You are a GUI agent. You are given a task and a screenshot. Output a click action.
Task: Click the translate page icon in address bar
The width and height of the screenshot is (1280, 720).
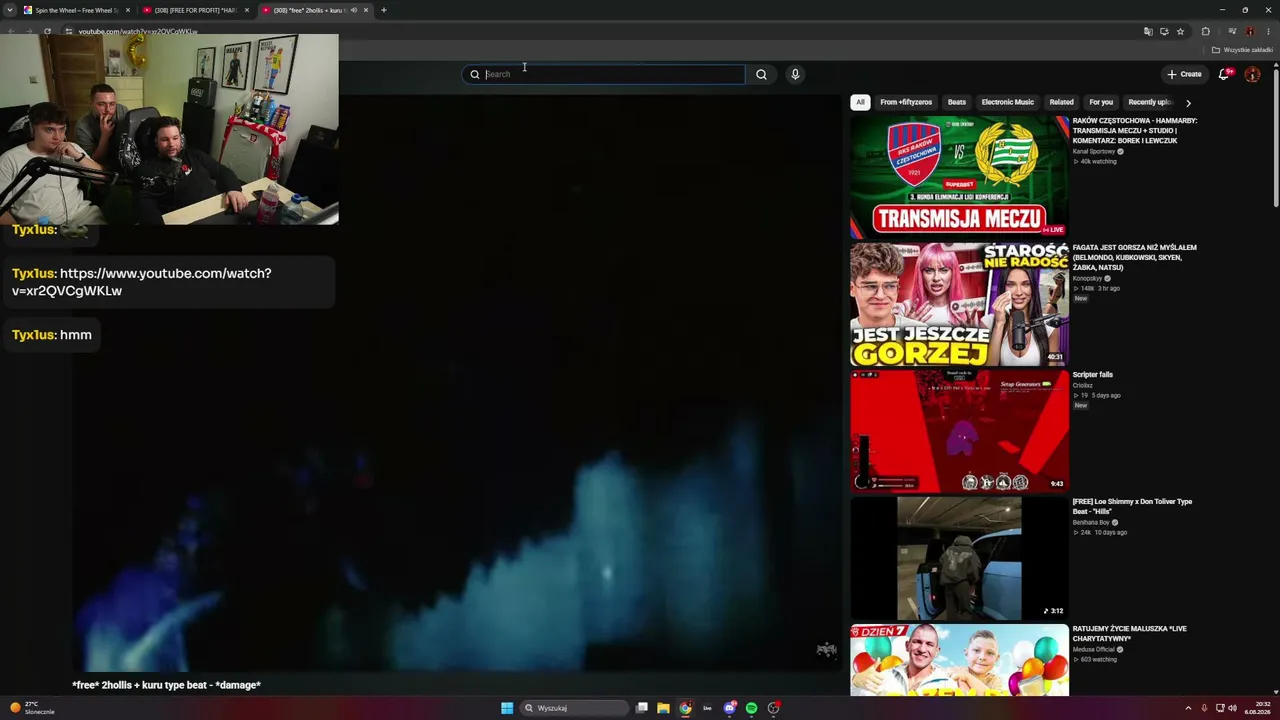point(1148,31)
